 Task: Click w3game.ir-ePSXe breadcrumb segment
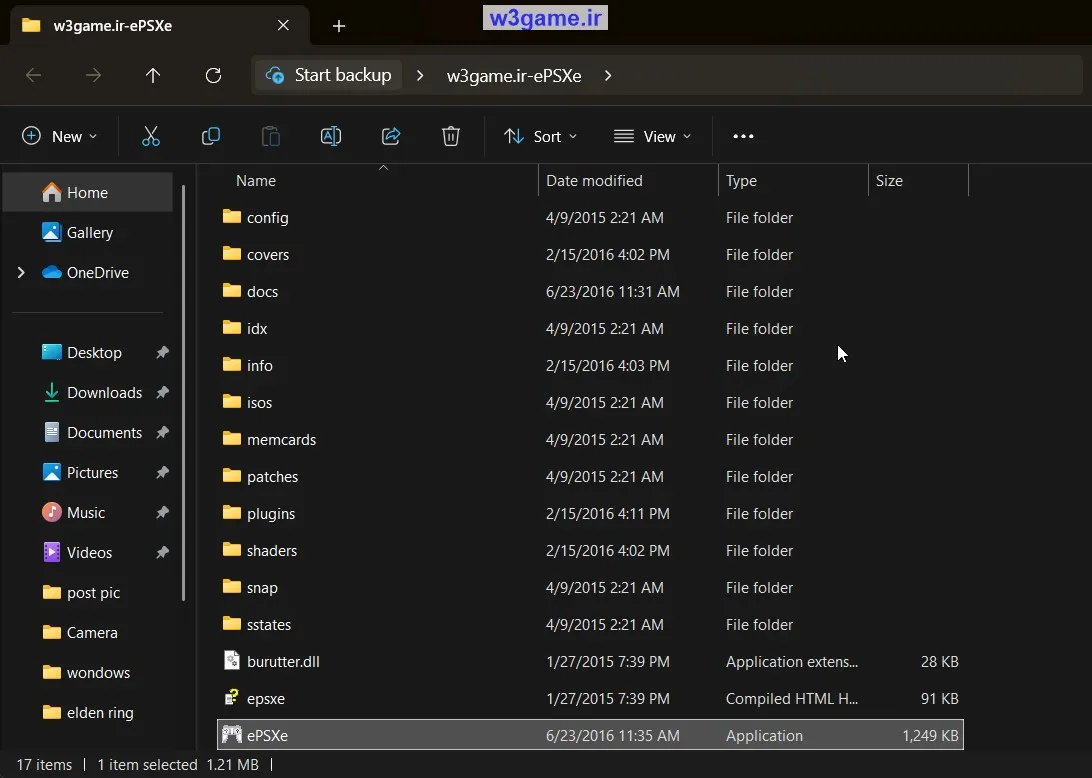[x=514, y=75]
